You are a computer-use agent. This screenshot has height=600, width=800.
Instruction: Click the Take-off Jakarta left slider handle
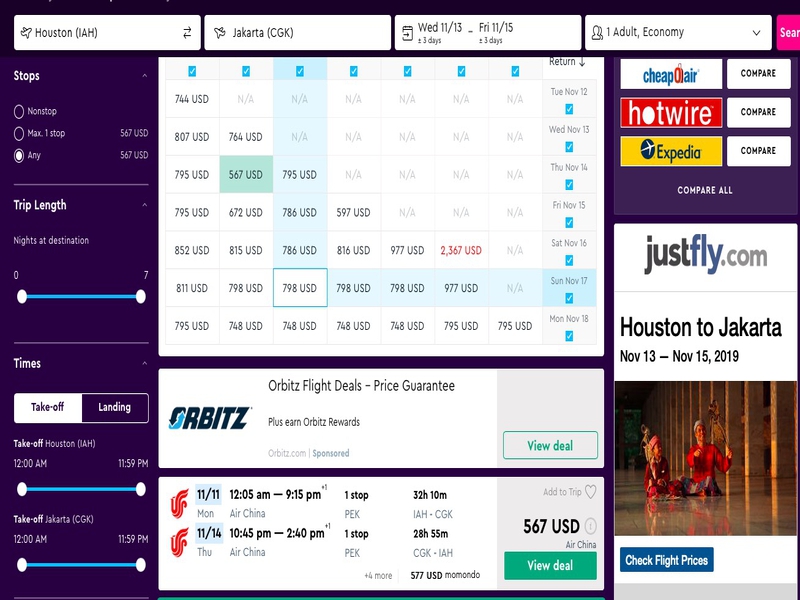[x=22, y=565]
